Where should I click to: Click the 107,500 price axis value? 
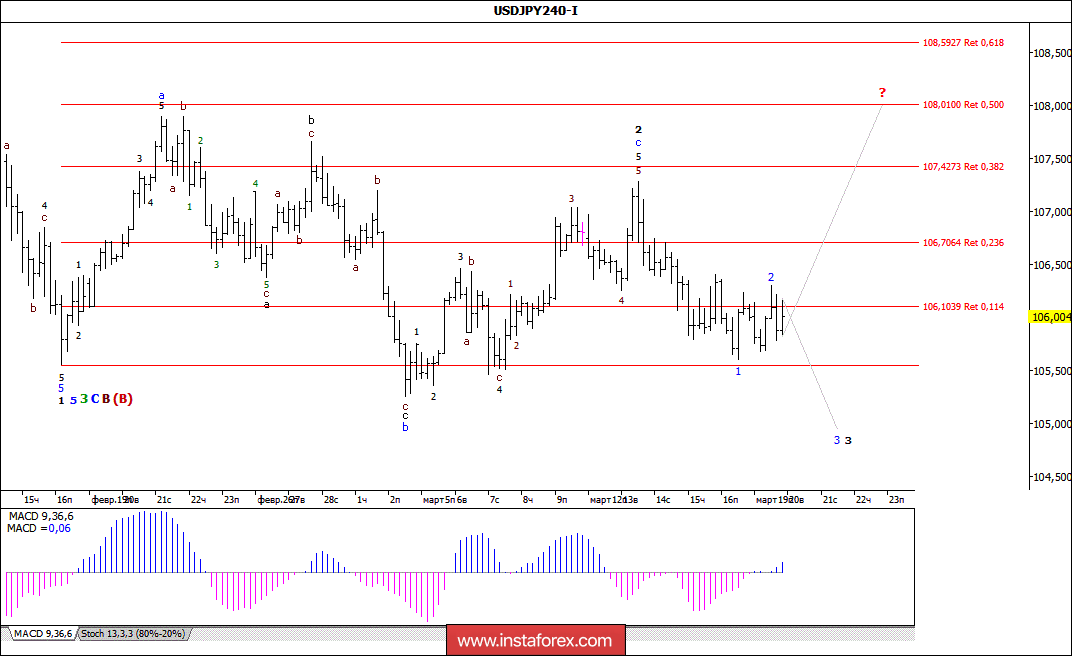point(1051,159)
